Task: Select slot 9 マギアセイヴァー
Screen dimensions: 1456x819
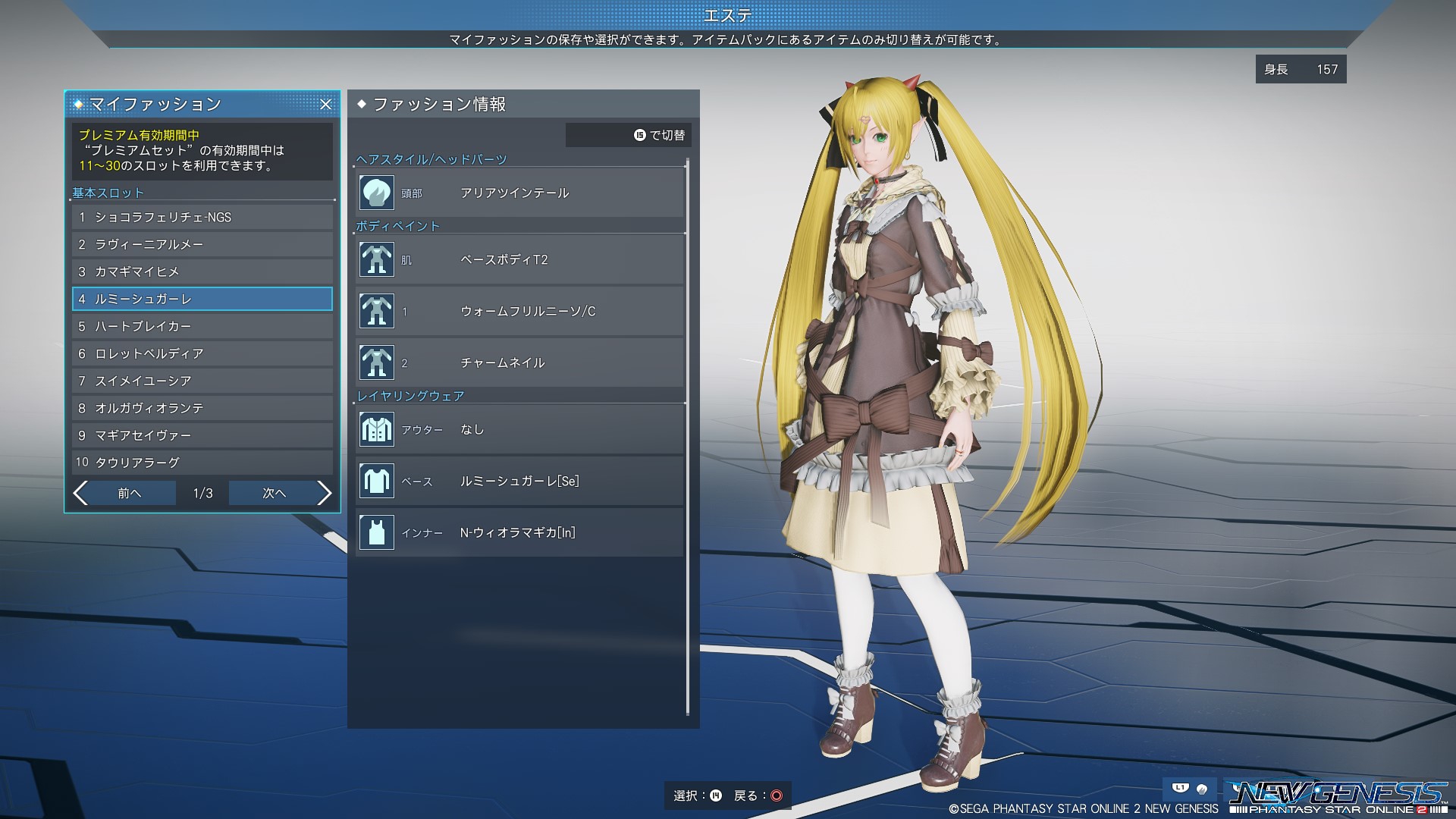Action: [x=202, y=435]
